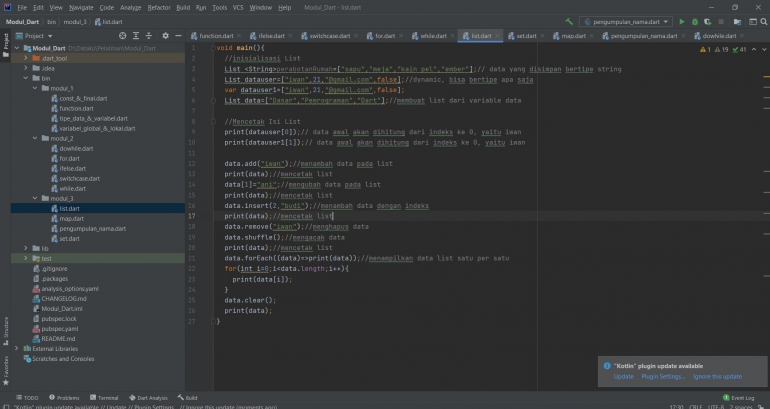Click Plugin Settings link in notification

663,377
